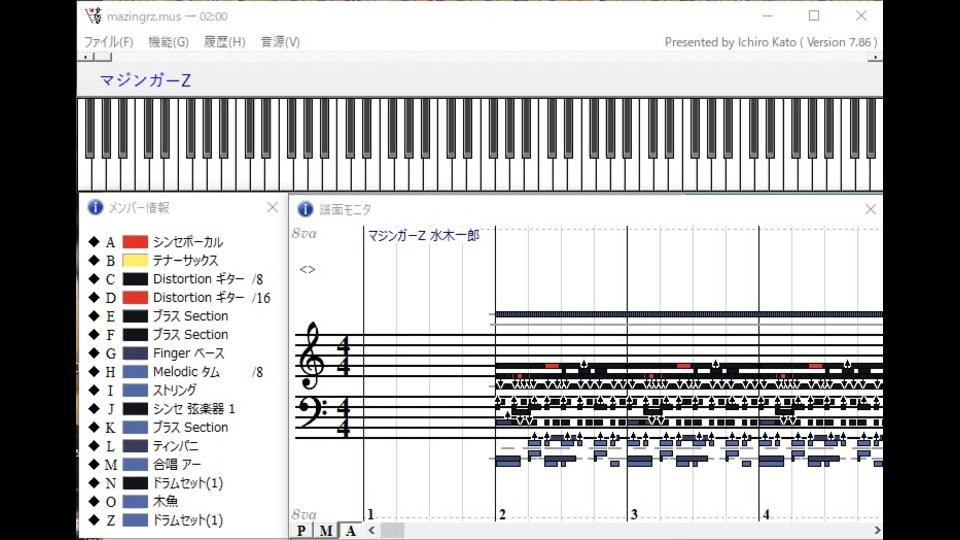Screen dimensions: 960x540
Task: Click top scrollbar left arrow
Action: coord(86,57)
